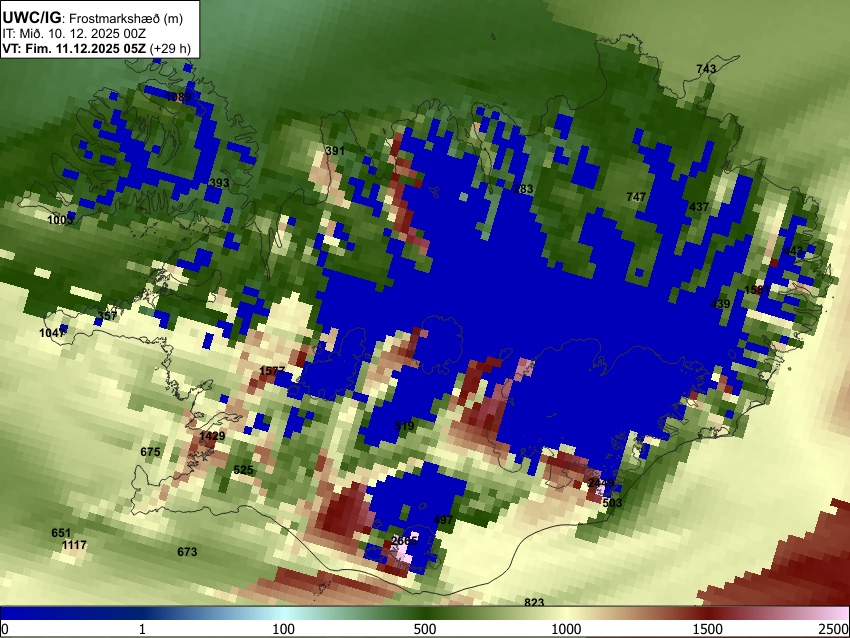Image resolution: width=850 pixels, height=638 pixels.
Task: Click the map value 497
Action: (x=443, y=520)
